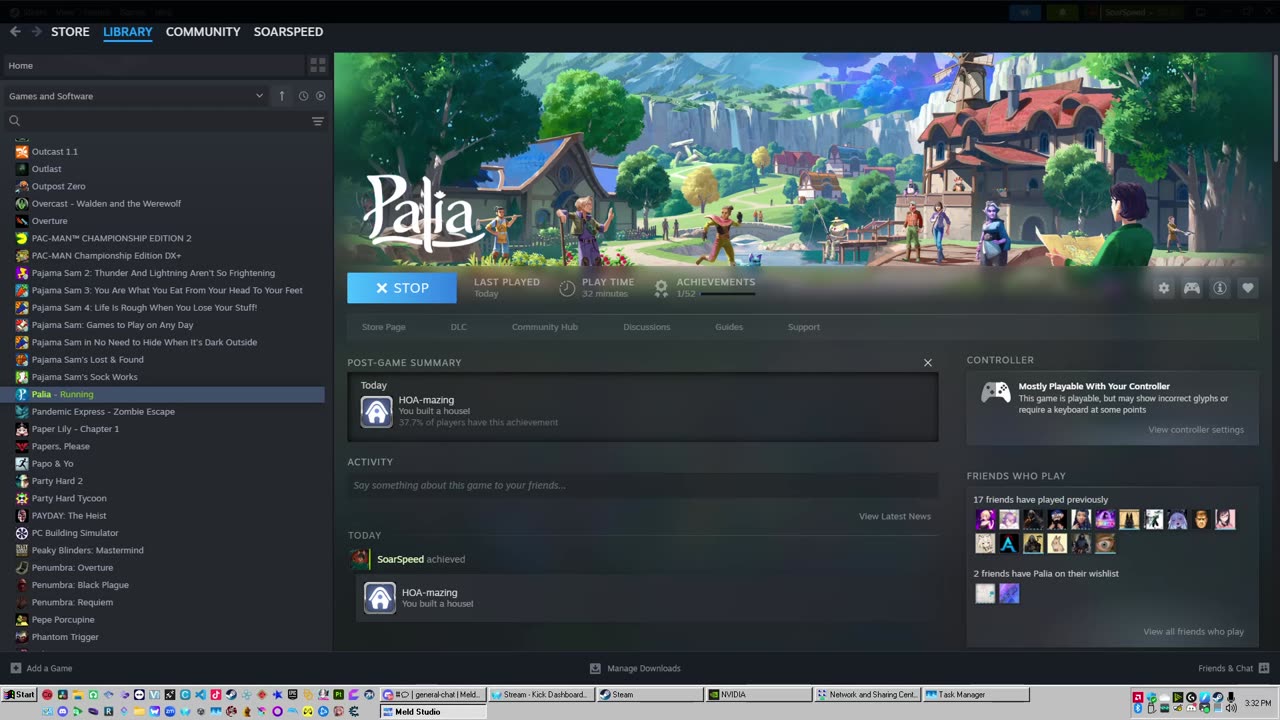Image resolution: width=1280 pixels, height=720 pixels.
Task: Open View Latest News
Action: coord(895,516)
